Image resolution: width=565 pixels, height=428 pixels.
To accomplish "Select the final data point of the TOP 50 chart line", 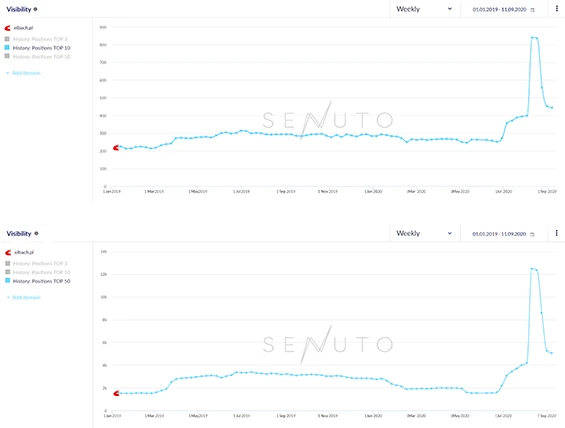I will 552,353.
